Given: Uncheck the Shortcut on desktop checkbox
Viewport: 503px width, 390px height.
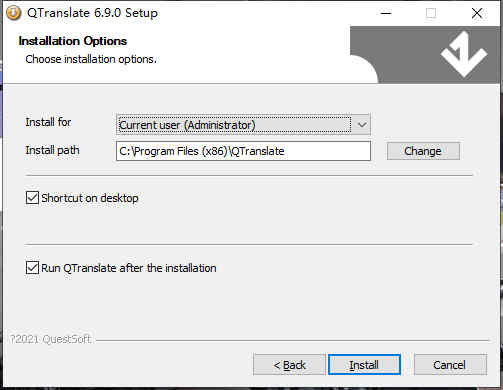Looking at the screenshot, I should tap(32, 198).
